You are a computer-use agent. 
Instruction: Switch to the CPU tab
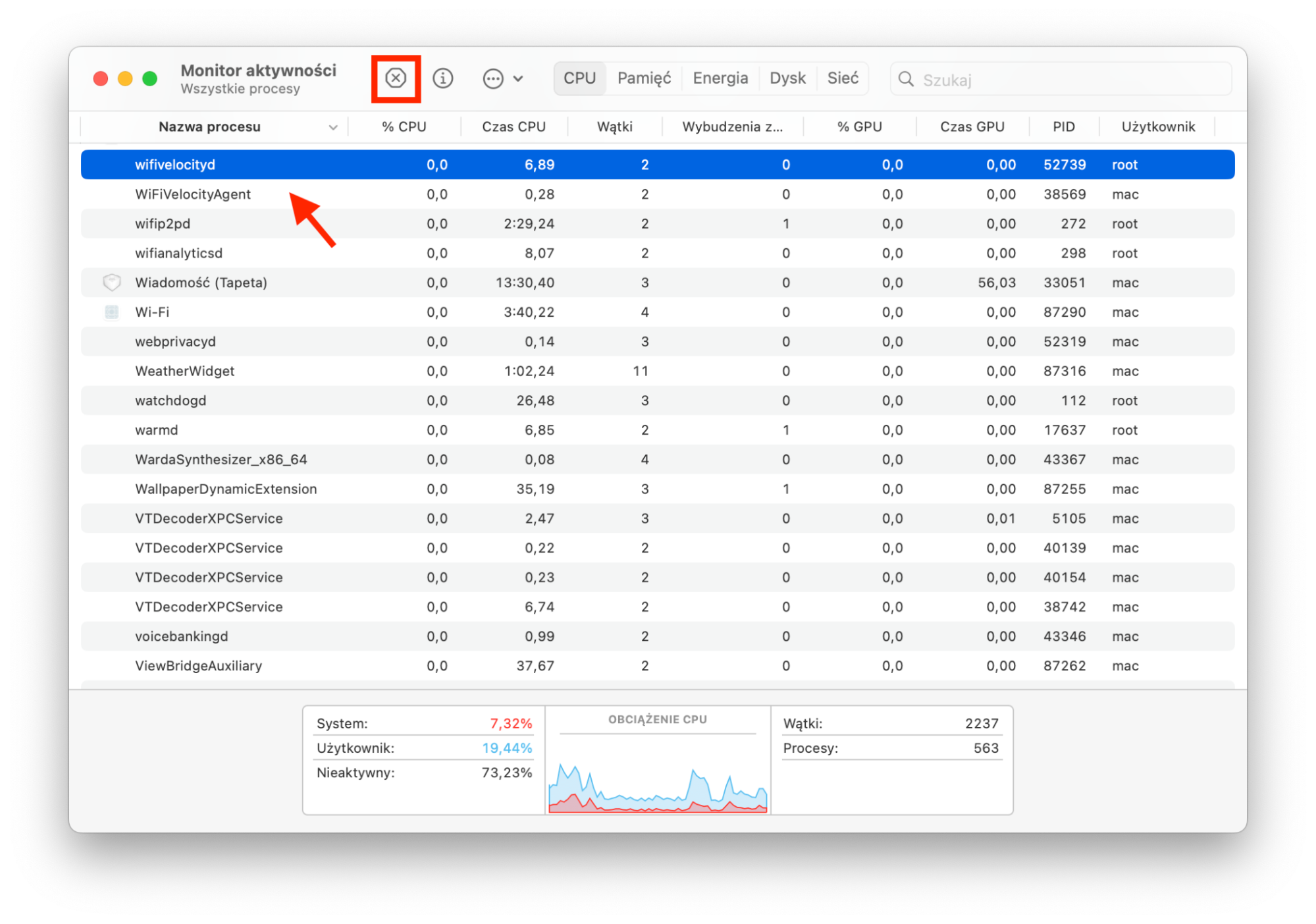(579, 78)
